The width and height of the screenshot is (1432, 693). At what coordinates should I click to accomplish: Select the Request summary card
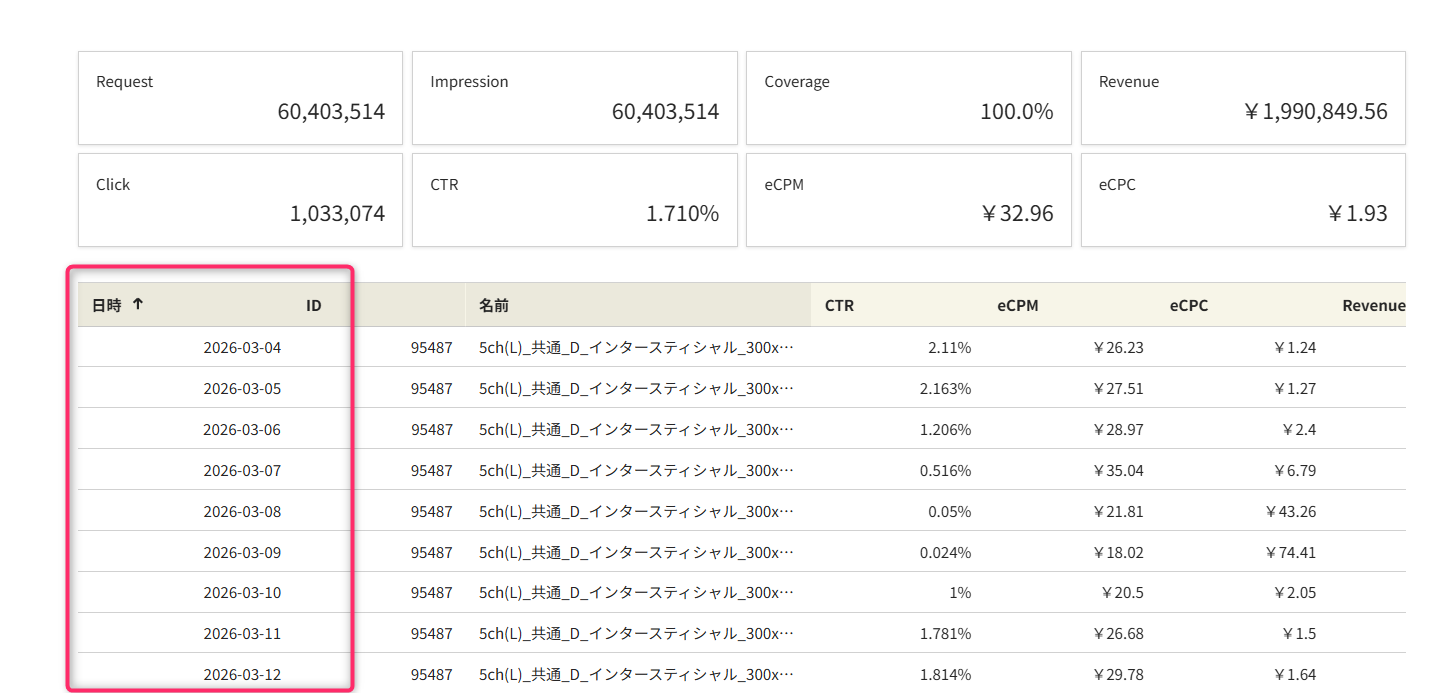click(240, 98)
